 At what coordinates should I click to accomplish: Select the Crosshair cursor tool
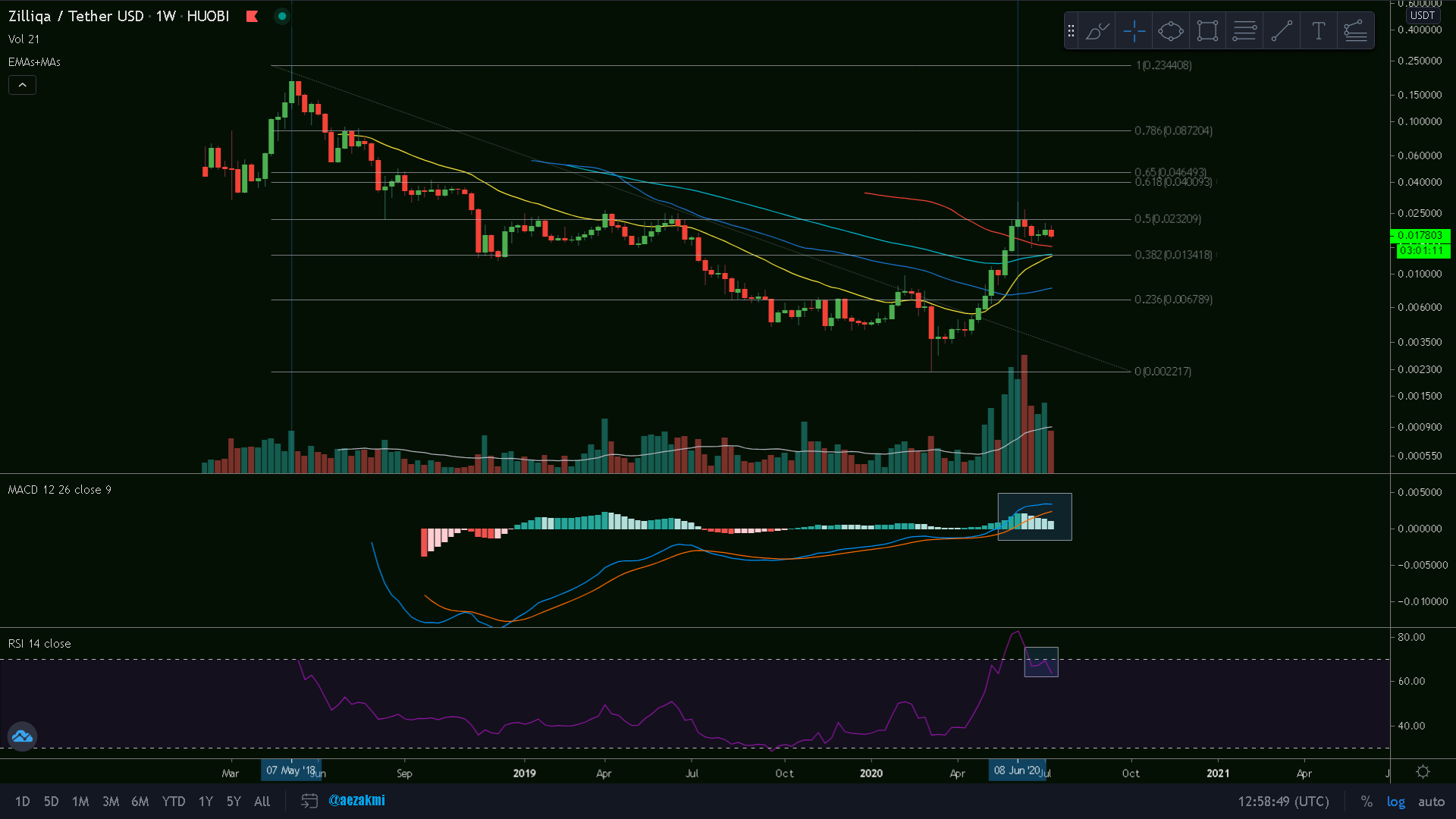[x=1134, y=31]
